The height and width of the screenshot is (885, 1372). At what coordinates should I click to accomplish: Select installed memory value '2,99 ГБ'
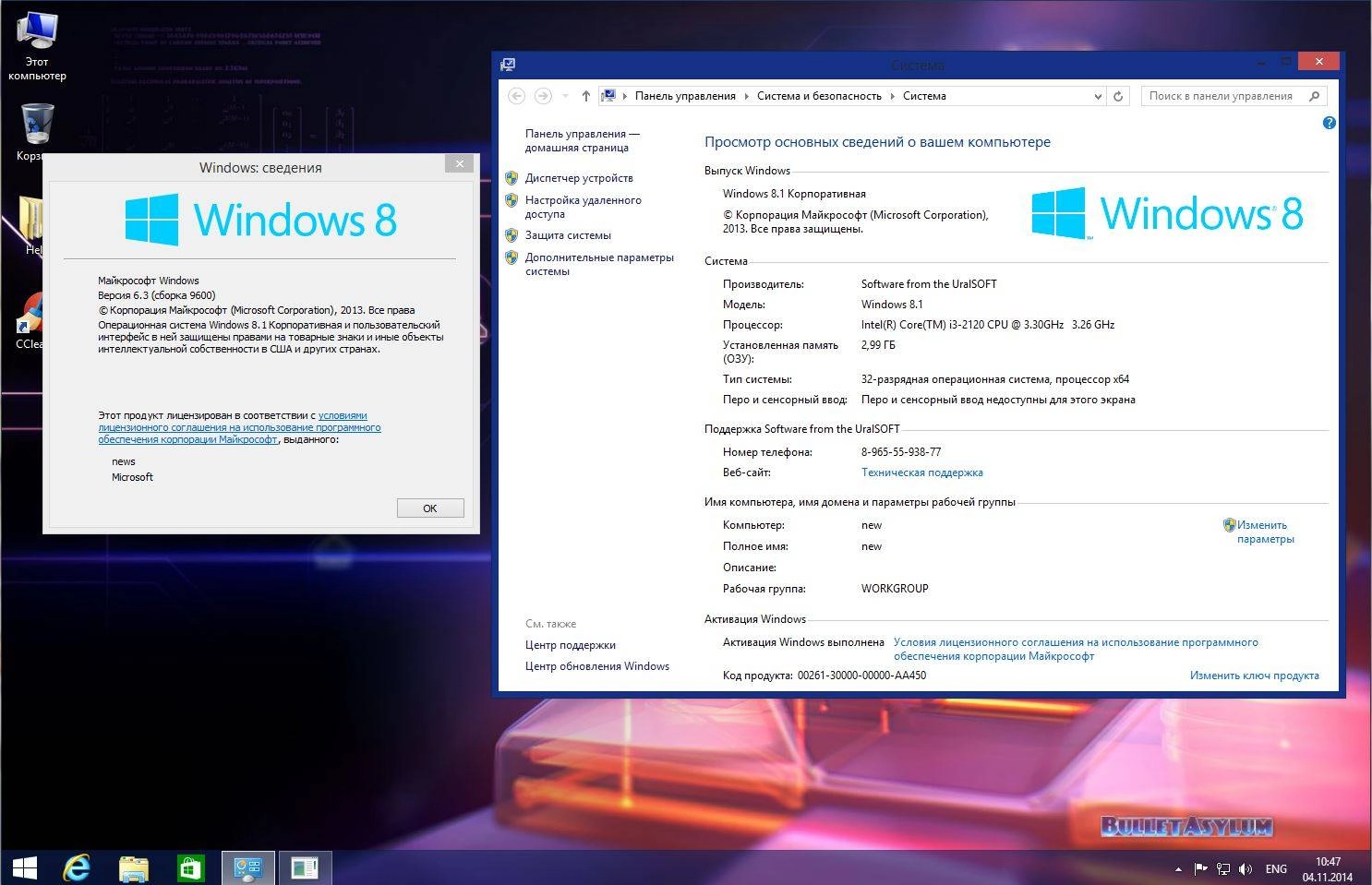pyautogui.click(x=878, y=345)
